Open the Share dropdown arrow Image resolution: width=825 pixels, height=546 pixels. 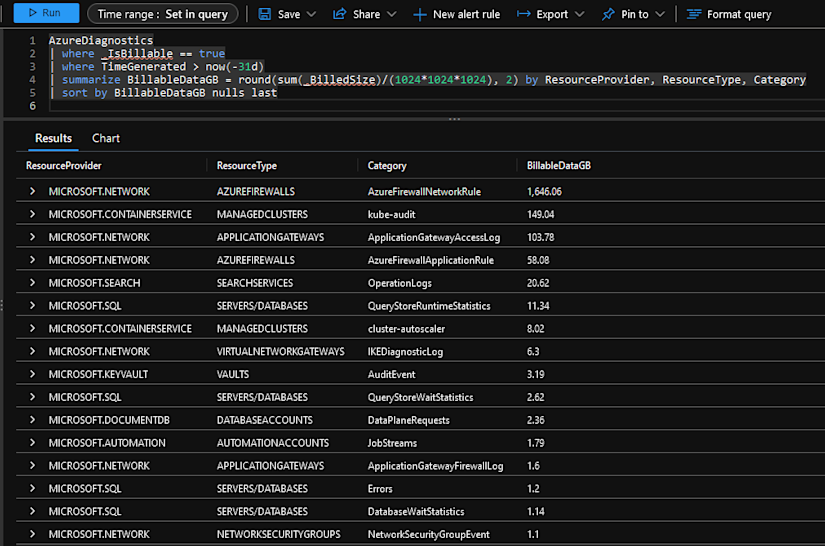(391, 14)
